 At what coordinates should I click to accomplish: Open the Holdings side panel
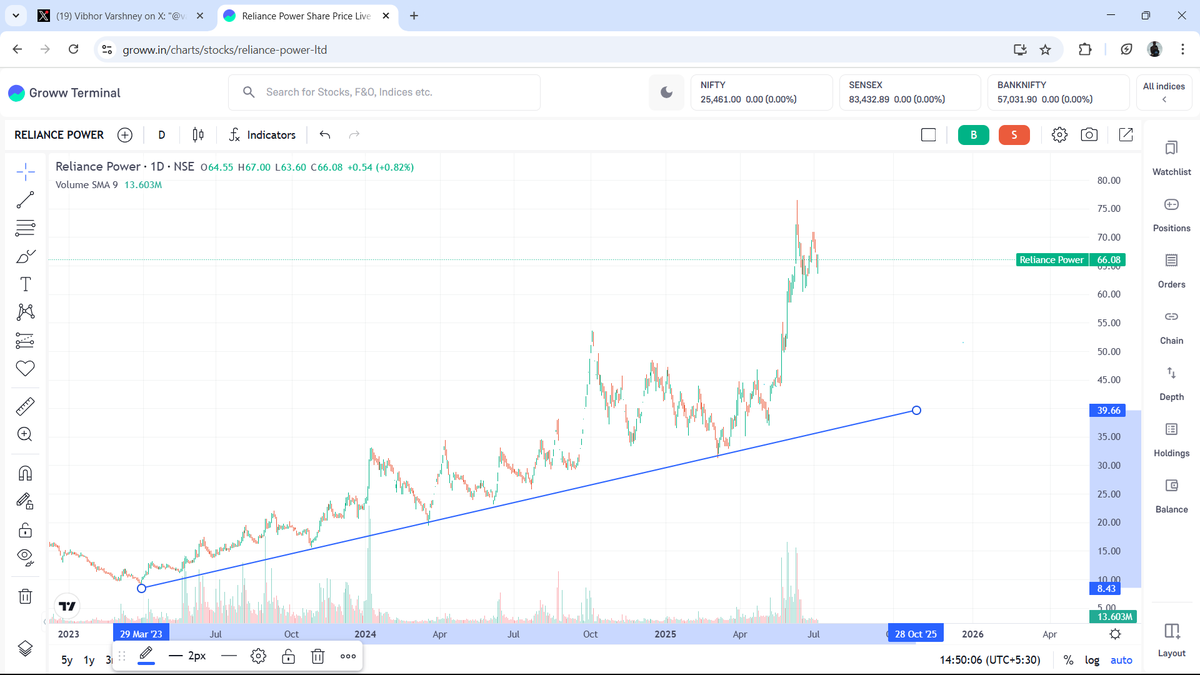1172,439
